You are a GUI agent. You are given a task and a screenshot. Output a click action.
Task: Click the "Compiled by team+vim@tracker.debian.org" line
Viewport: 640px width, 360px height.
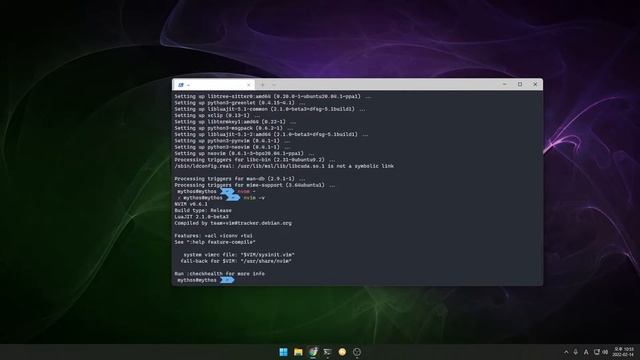pos(233,223)
